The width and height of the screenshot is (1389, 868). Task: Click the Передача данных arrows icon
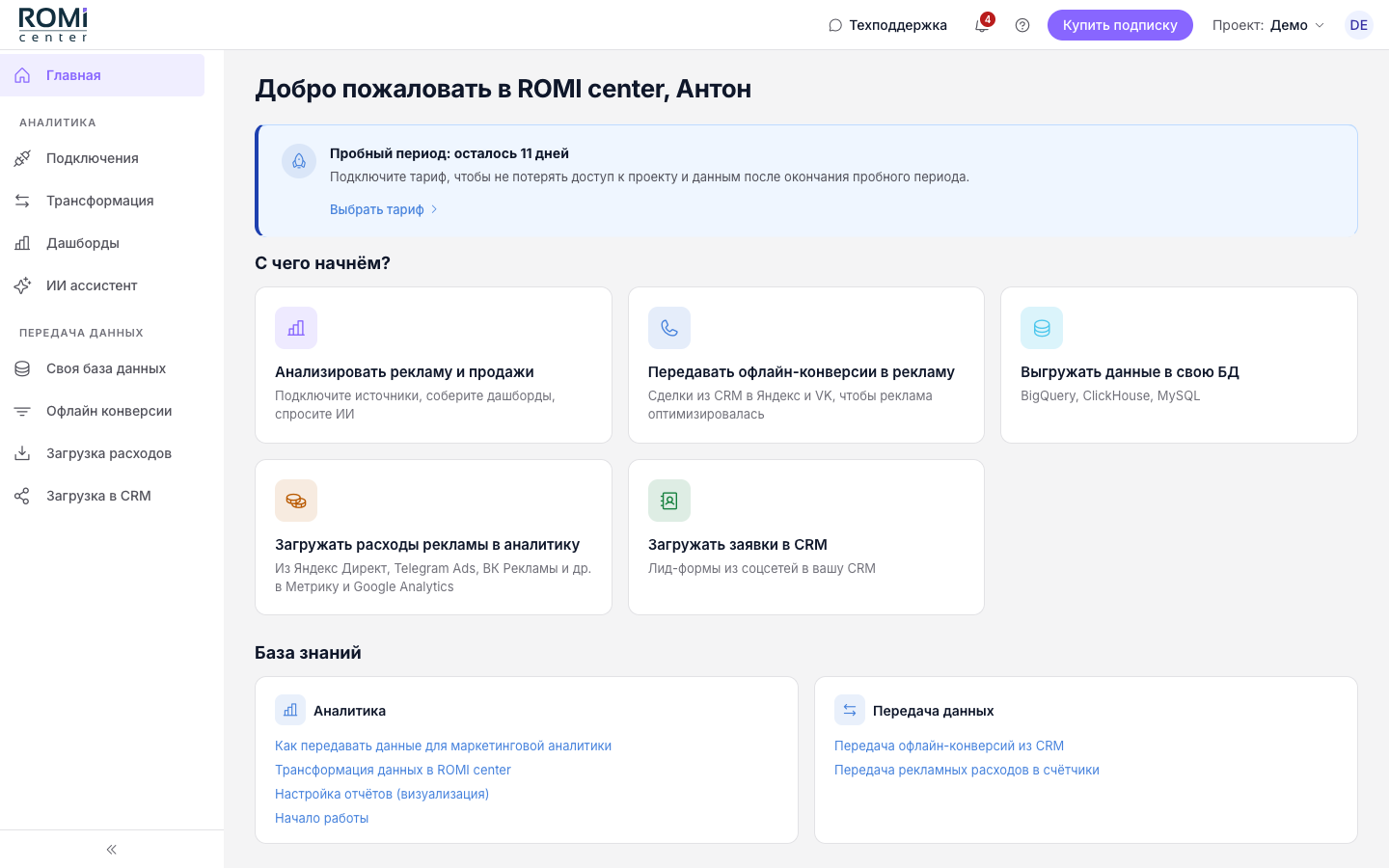tap(850, 710)
